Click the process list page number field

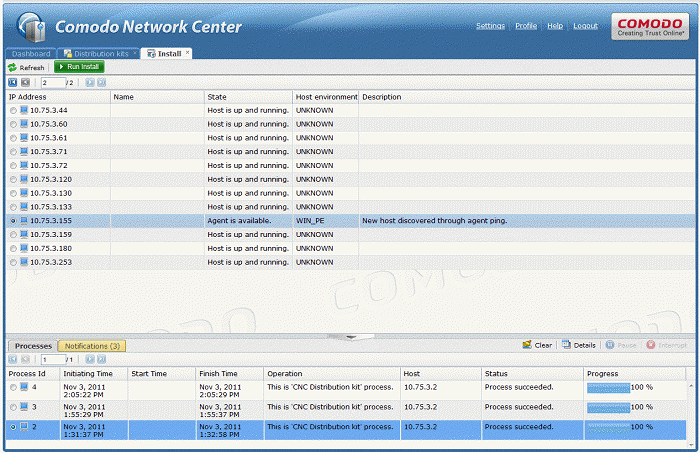[53, 359]
